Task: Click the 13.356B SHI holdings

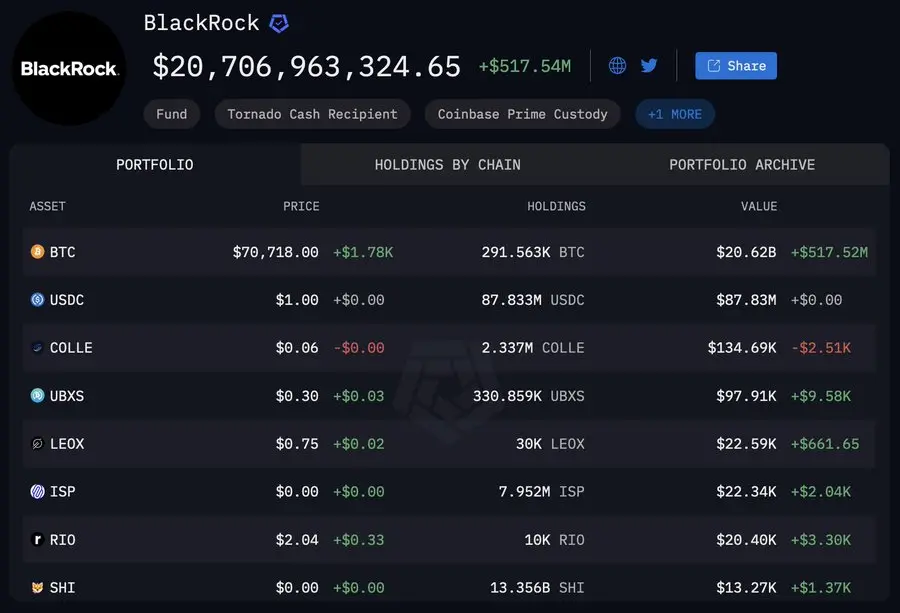Action: (x=537, y=587)
